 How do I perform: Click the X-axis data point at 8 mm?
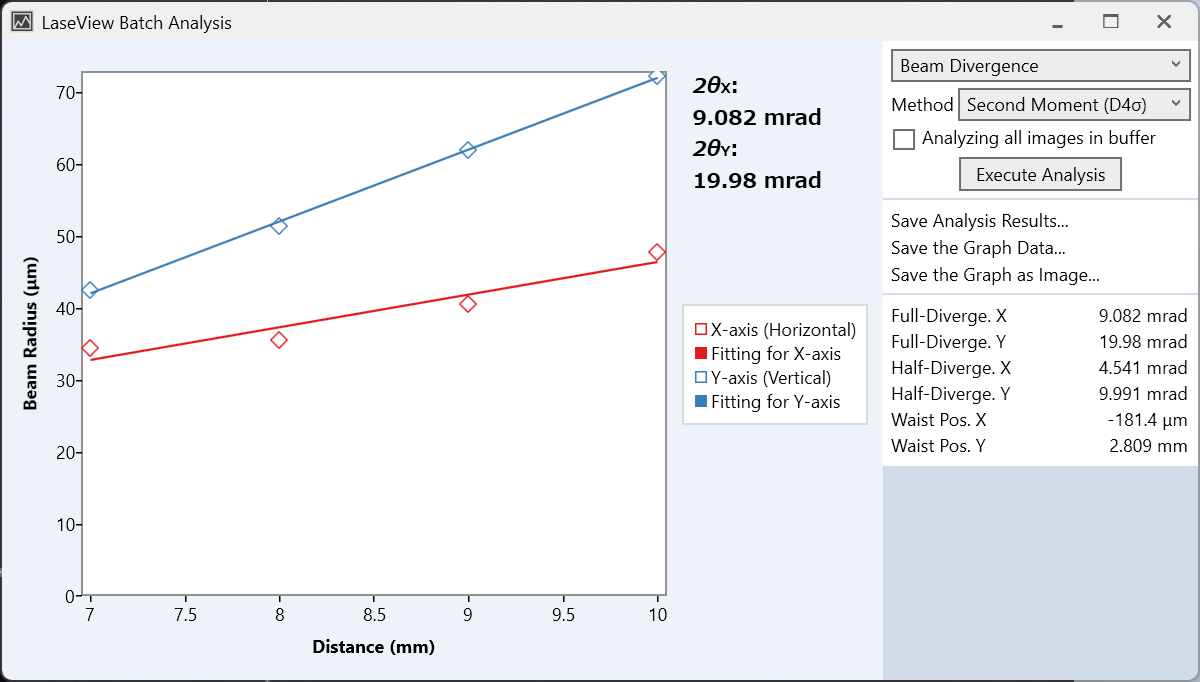point(279,340)
